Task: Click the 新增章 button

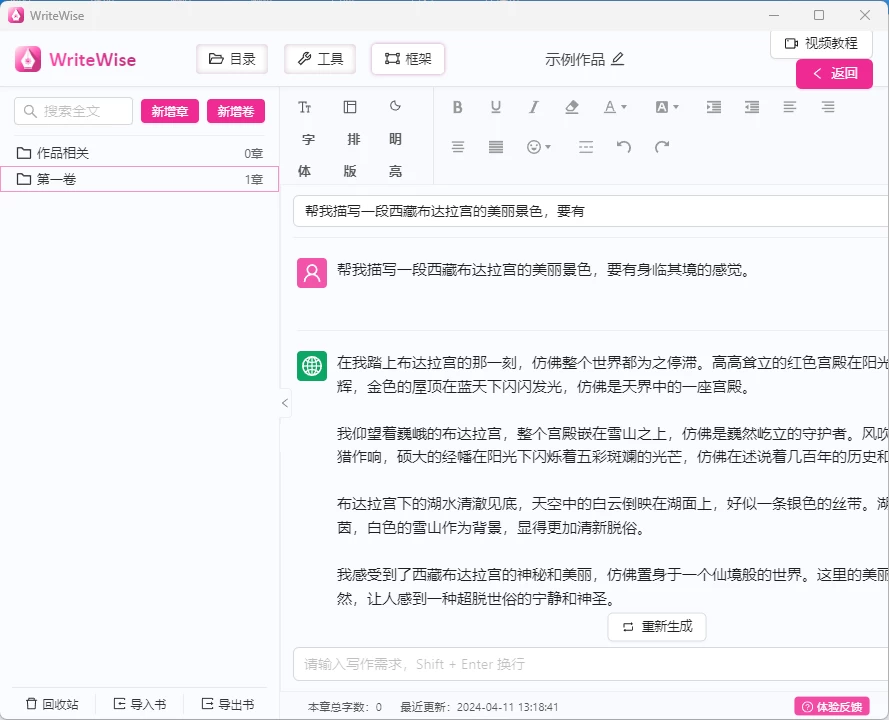Action: coord(170,112)
